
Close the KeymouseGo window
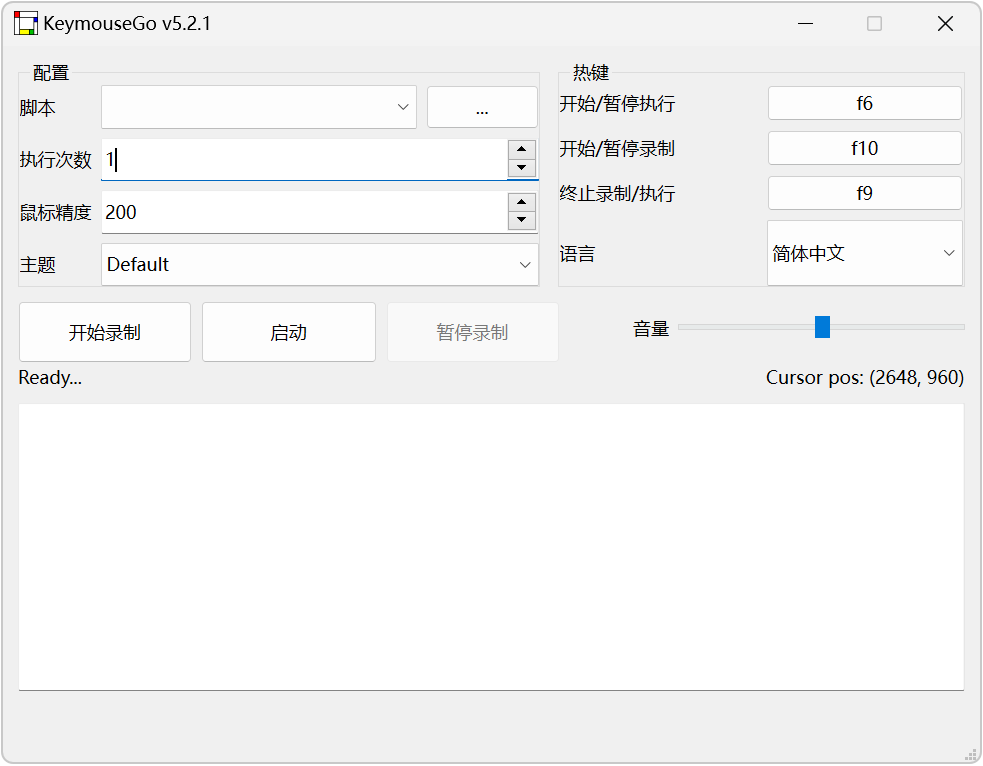(945, 24)
